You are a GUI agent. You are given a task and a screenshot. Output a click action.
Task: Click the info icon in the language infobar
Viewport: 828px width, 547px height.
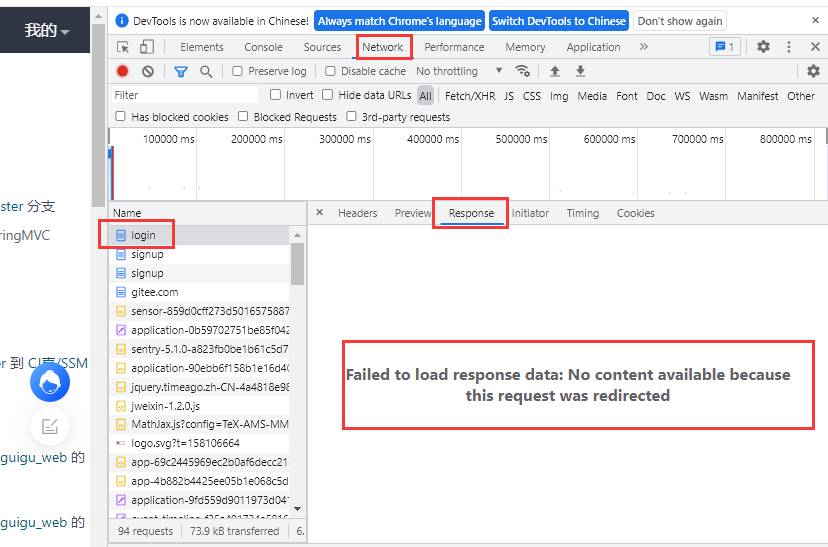(x=121, y=21)
